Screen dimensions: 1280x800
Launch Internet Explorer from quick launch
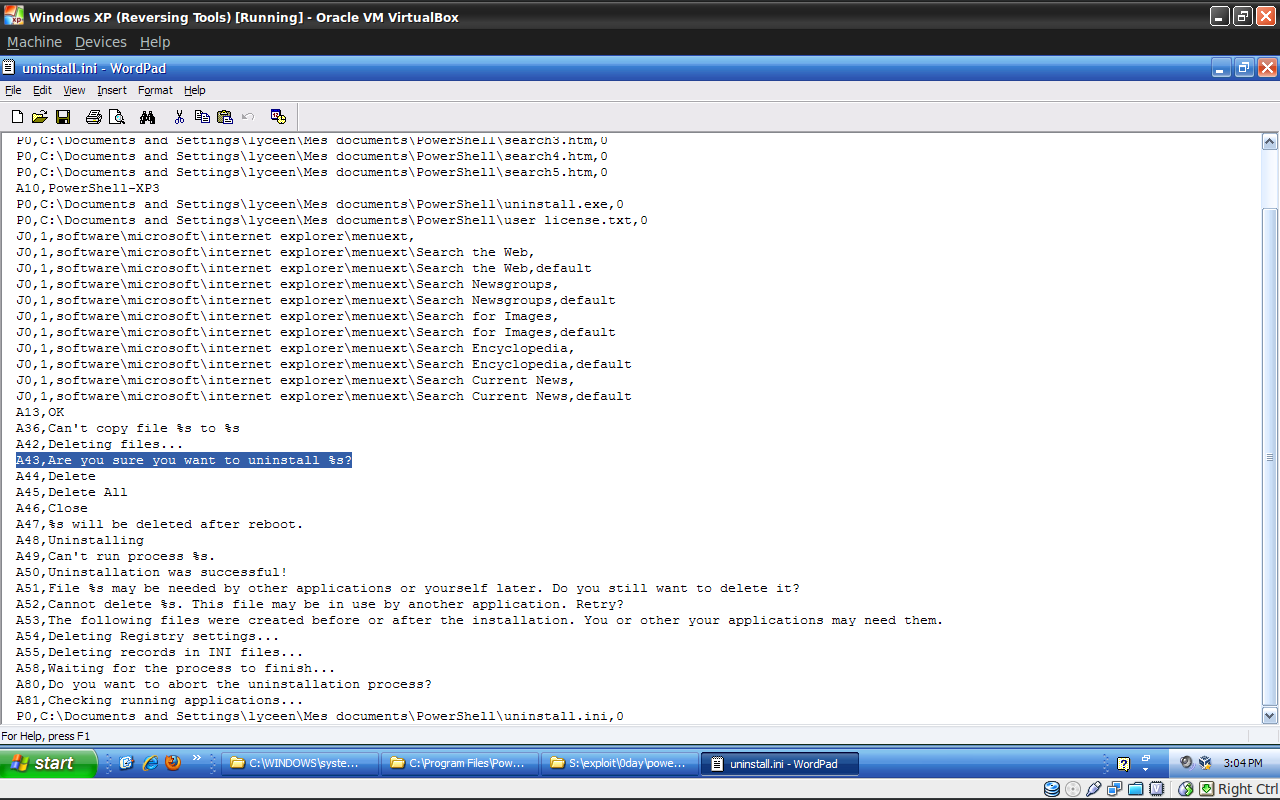point(150,763)
